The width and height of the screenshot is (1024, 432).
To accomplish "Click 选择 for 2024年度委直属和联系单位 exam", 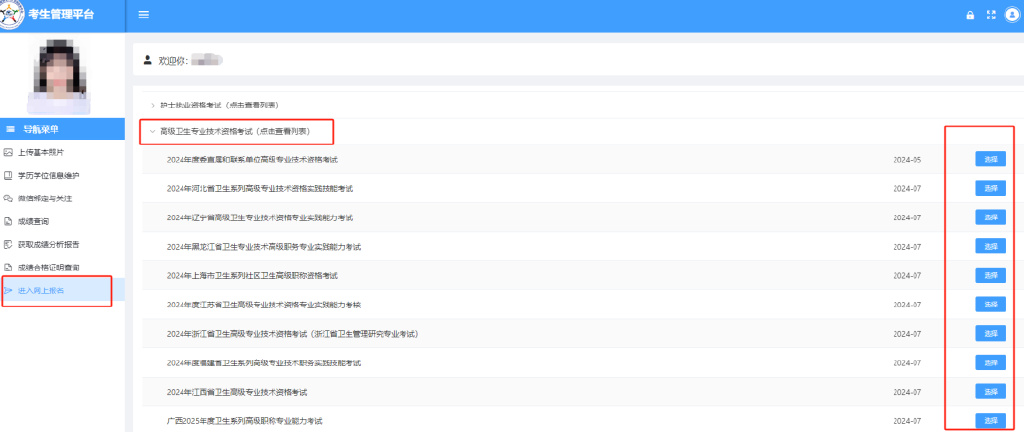I will [x=990, y=159].
